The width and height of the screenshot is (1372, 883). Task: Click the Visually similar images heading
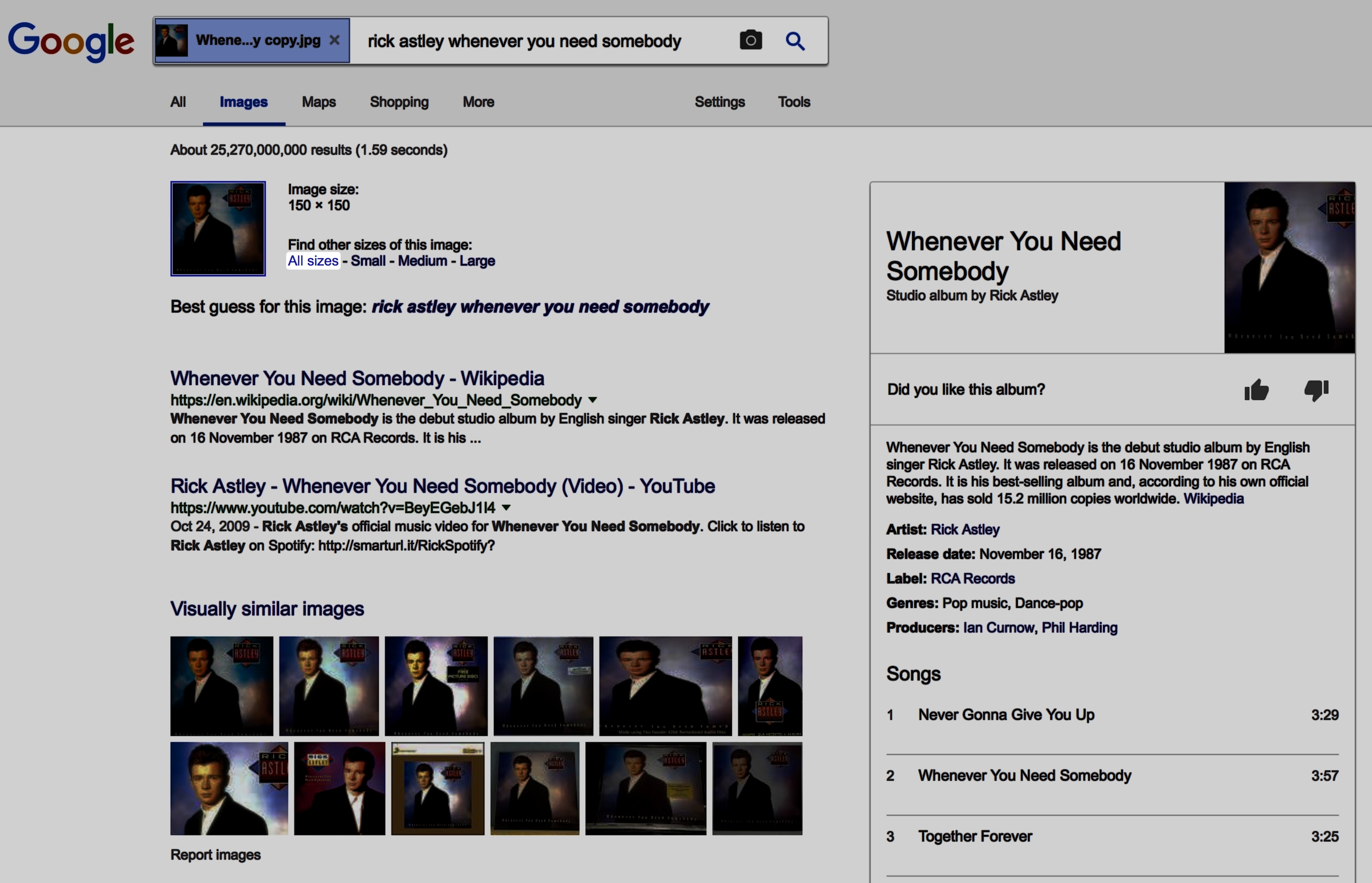coord(267,608)
